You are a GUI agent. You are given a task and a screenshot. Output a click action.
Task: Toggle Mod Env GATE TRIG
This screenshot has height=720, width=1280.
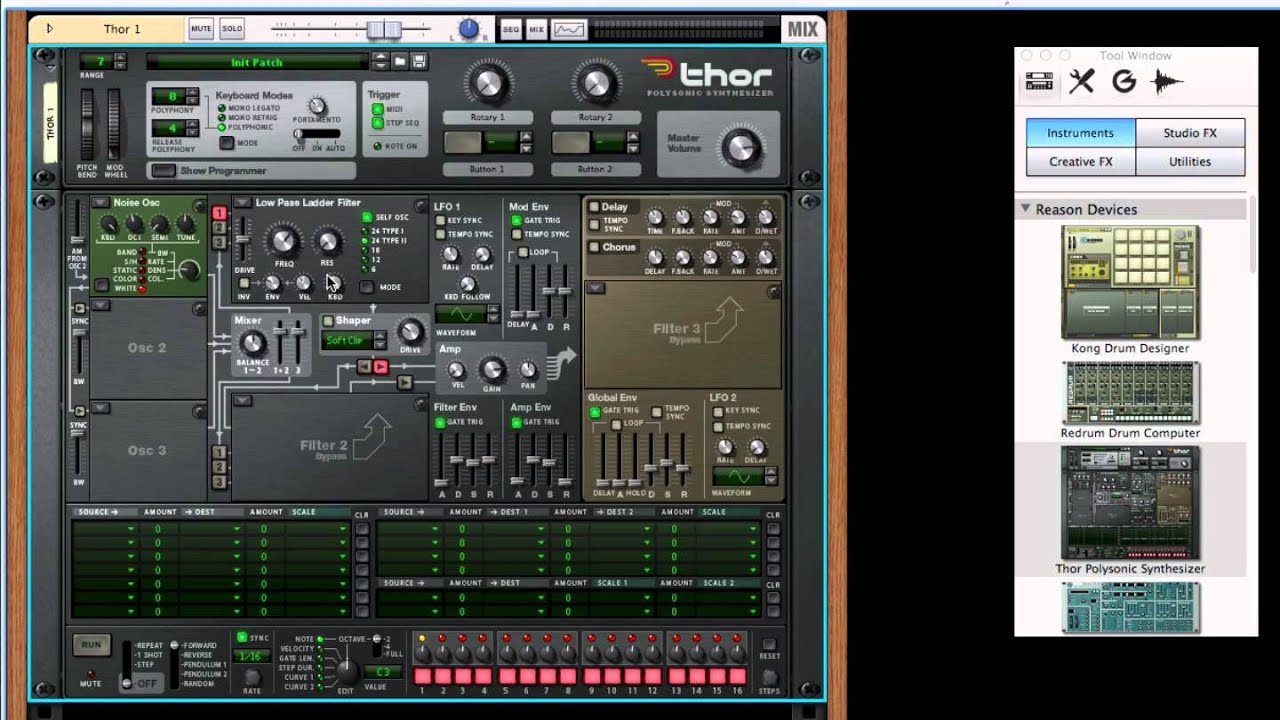[516, 220]
